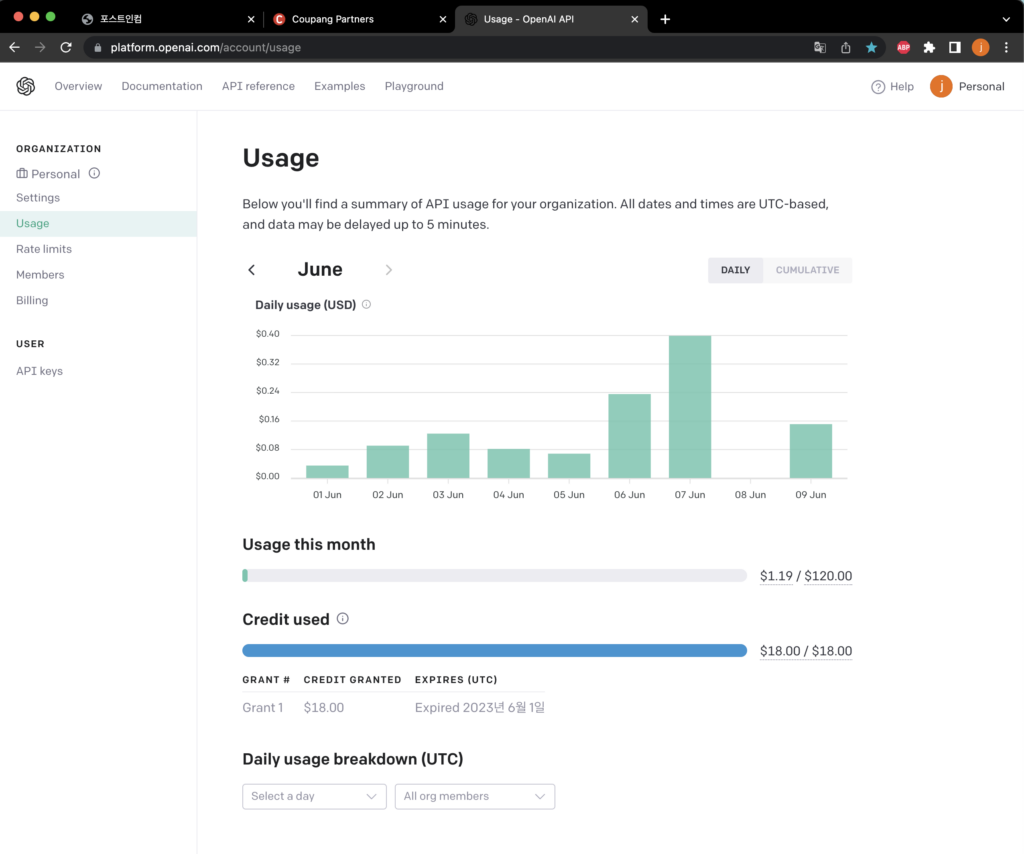Reload the page with refresh icon
Viewport: 1024px width, 854px height.
pos(66,47)
